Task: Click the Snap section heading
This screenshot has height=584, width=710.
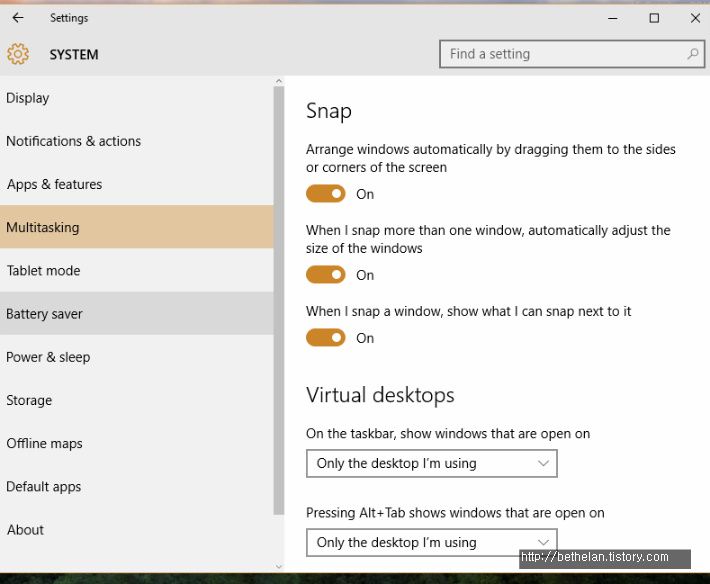Action: [x=329, y=111]
